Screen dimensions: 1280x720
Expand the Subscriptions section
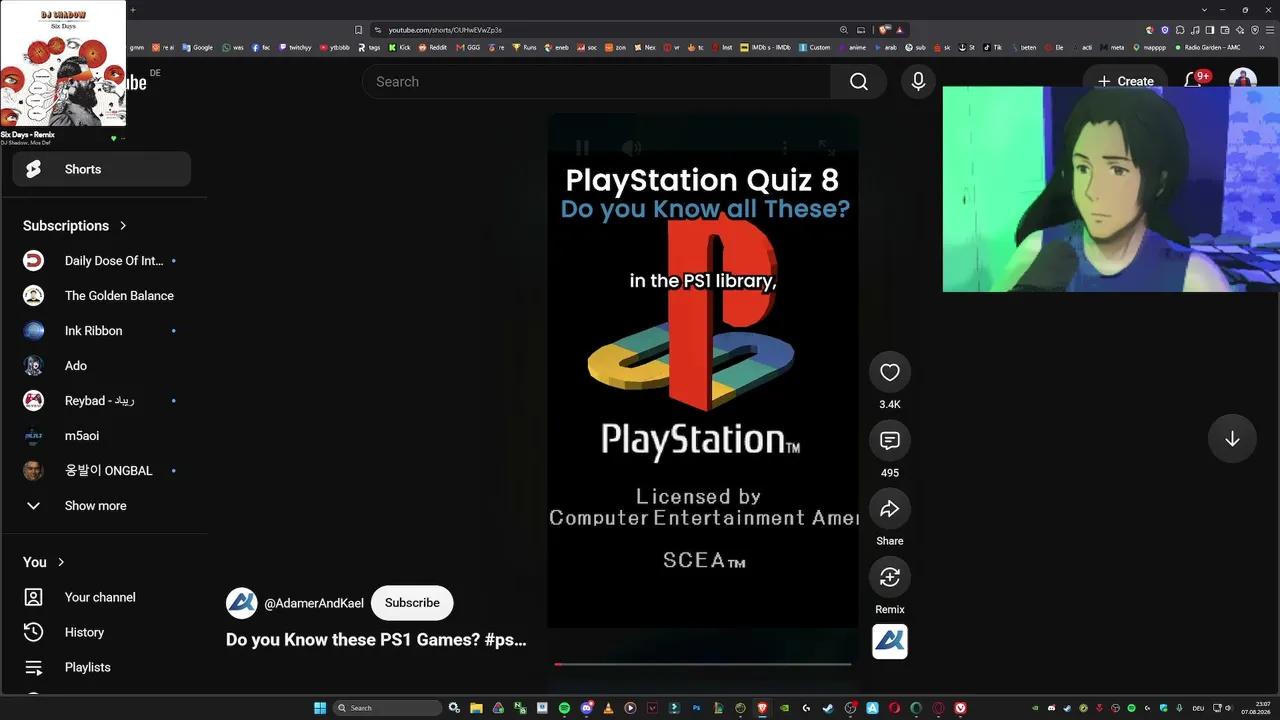(75, 226)
